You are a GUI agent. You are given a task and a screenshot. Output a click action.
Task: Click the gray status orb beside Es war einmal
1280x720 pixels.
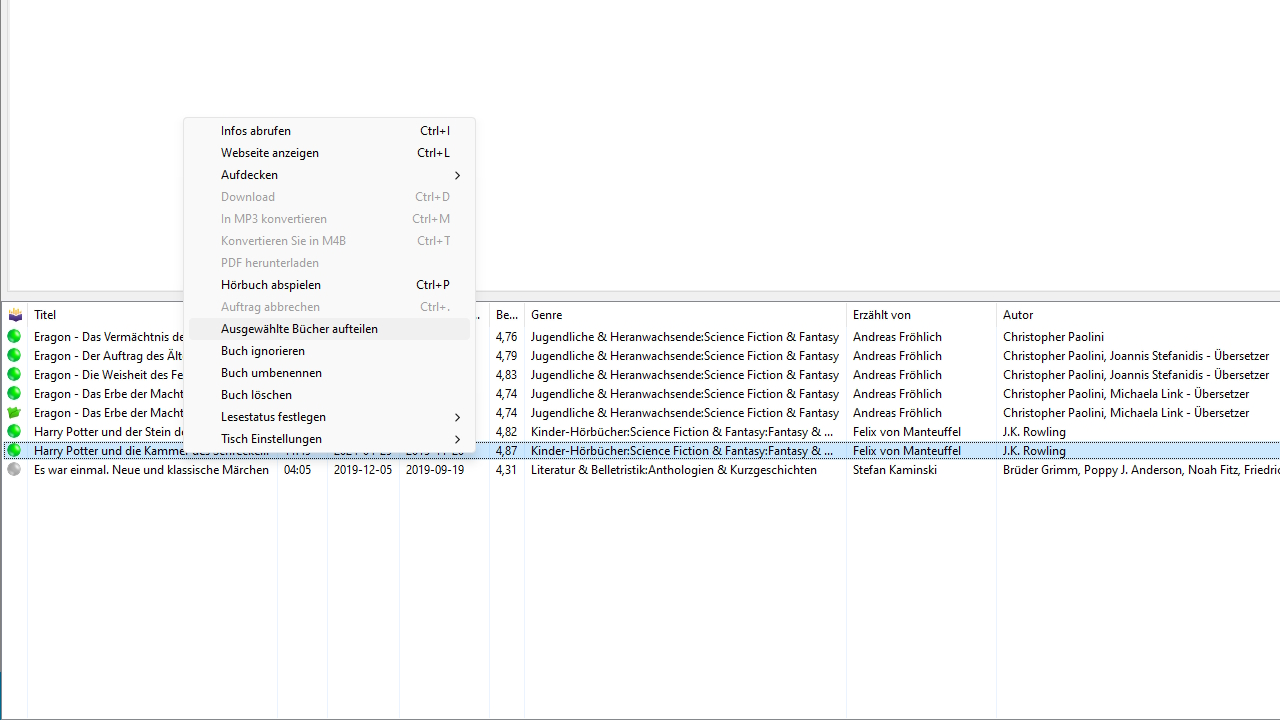[14, 469]
